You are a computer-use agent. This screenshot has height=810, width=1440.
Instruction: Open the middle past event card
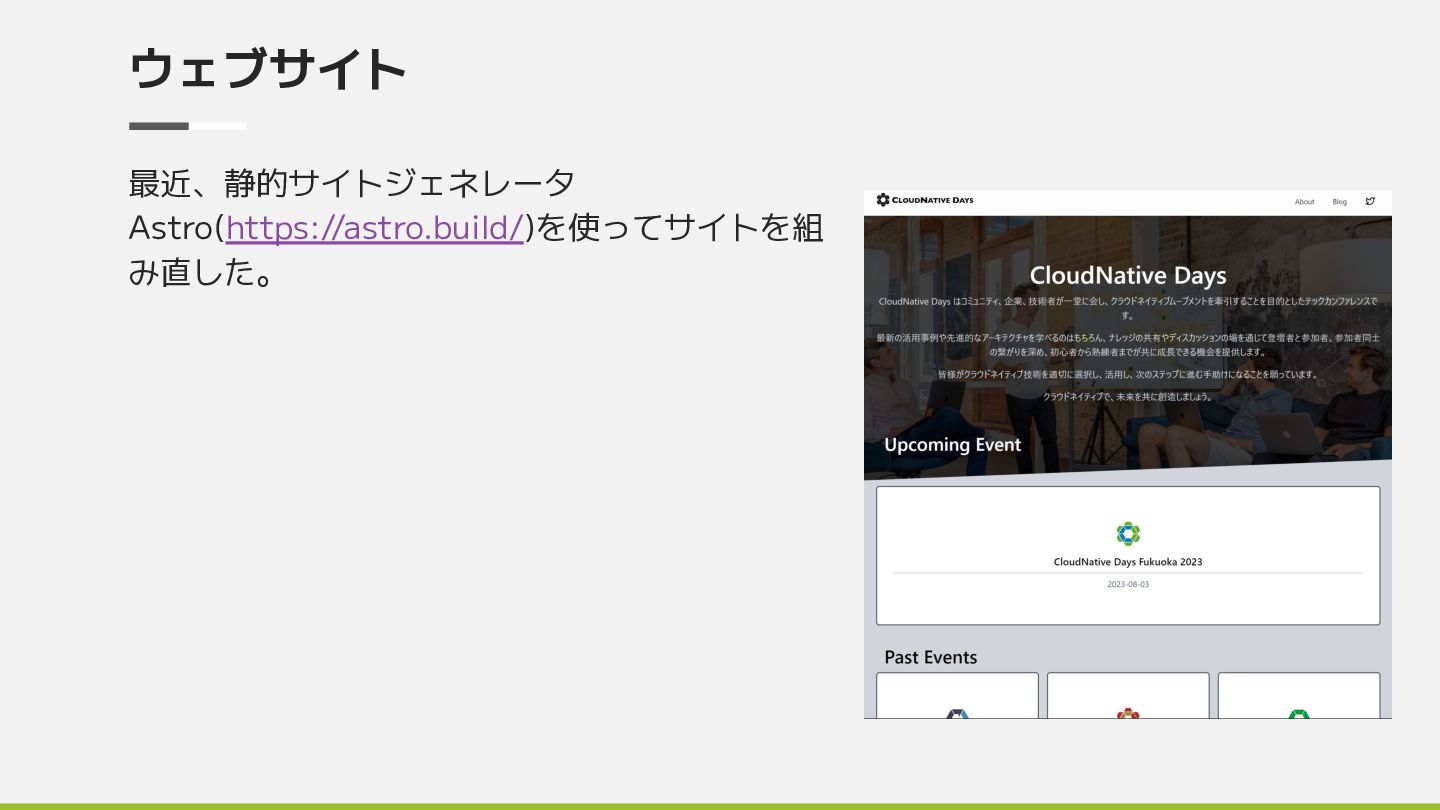1128,696
